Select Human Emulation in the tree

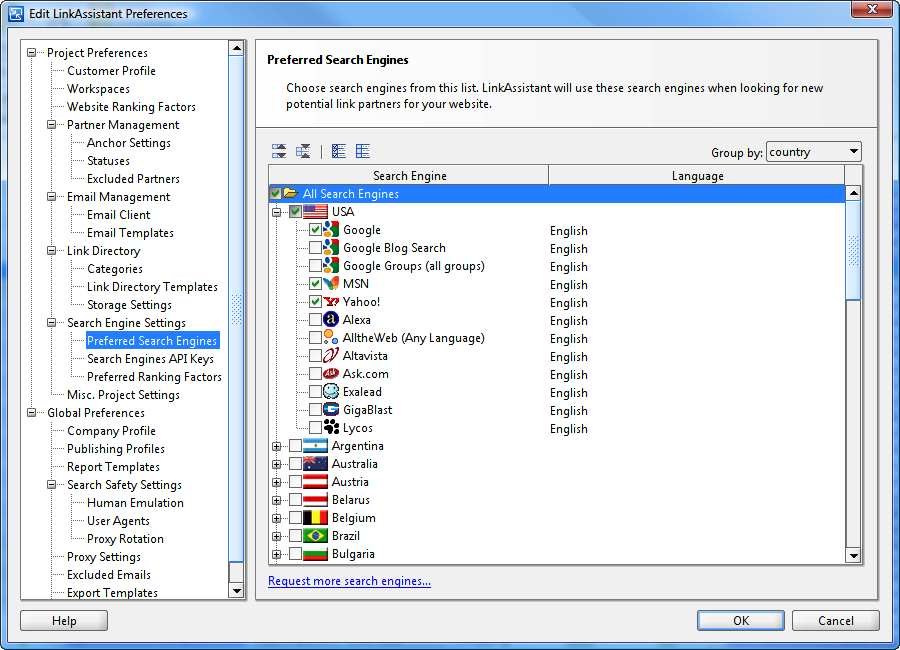click(x=135, y=503)
